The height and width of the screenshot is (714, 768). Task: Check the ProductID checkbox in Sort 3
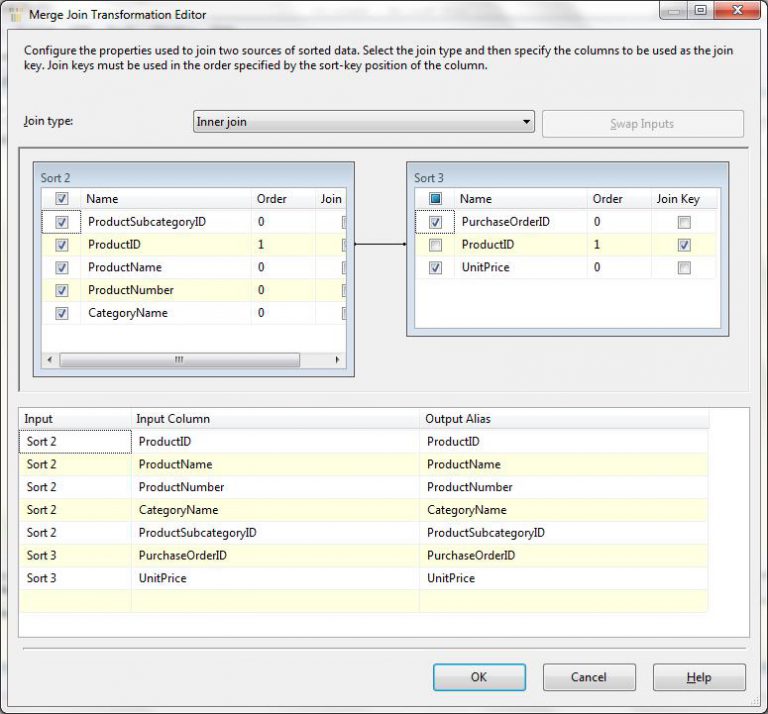435,245
